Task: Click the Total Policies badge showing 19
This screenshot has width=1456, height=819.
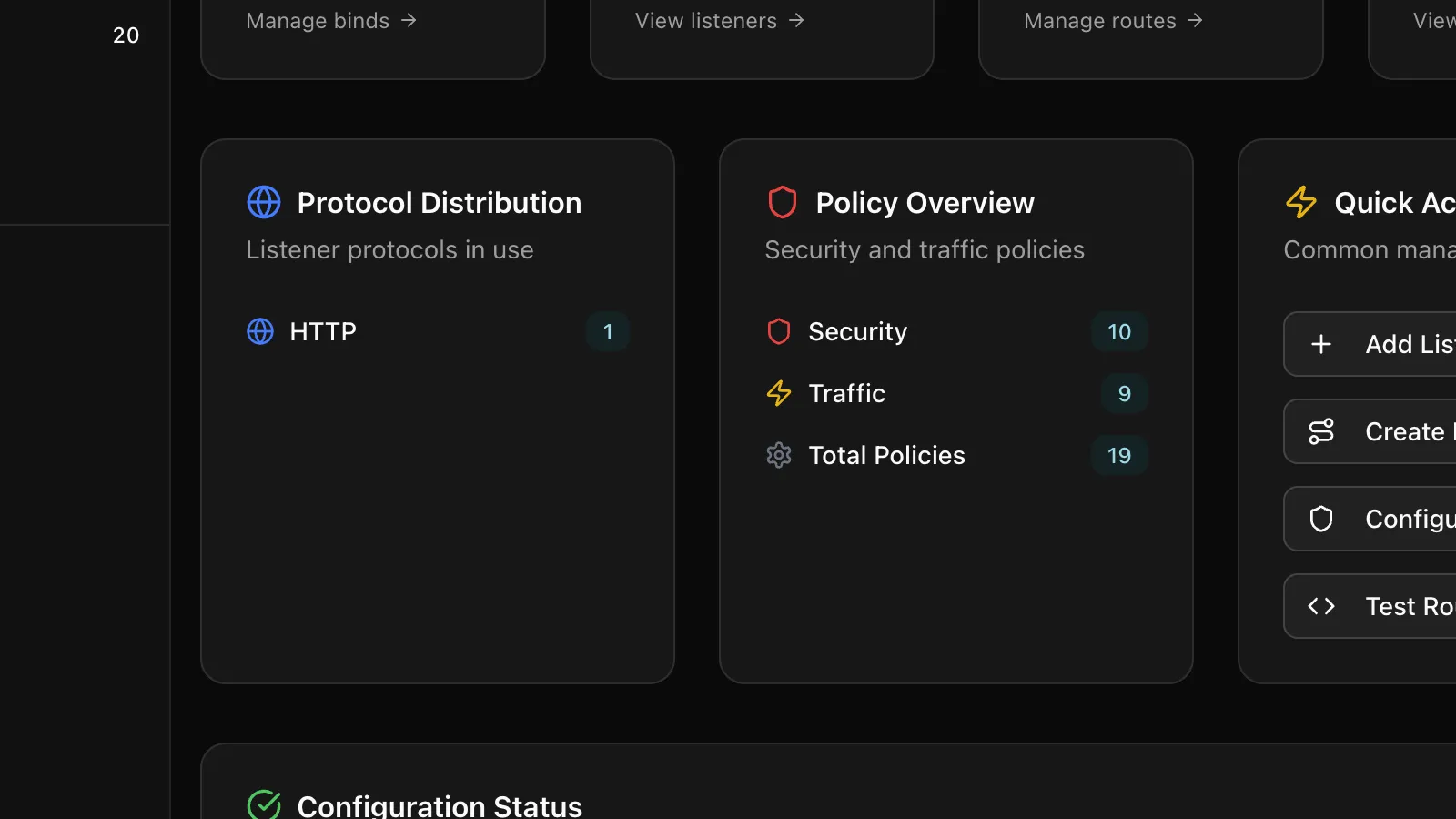Action: pos(1119,455)
